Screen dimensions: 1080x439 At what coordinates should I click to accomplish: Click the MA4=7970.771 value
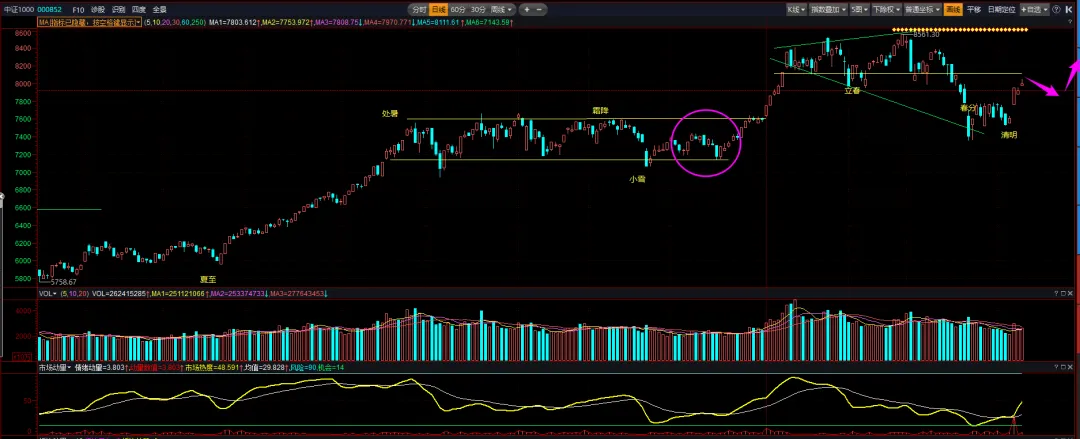coord(389,23)
